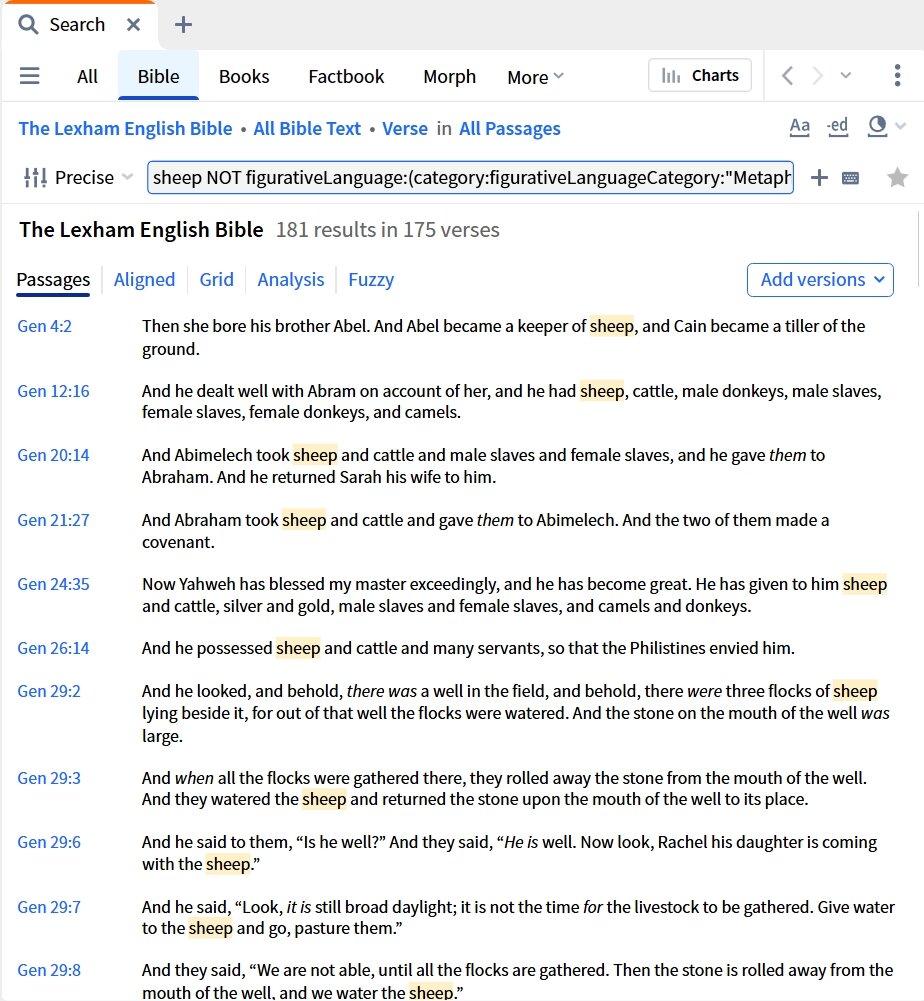Open the hamburger panel menu
Image resolution: width=924 pixels, height=1001 pixels.
[x=29, y=76]
